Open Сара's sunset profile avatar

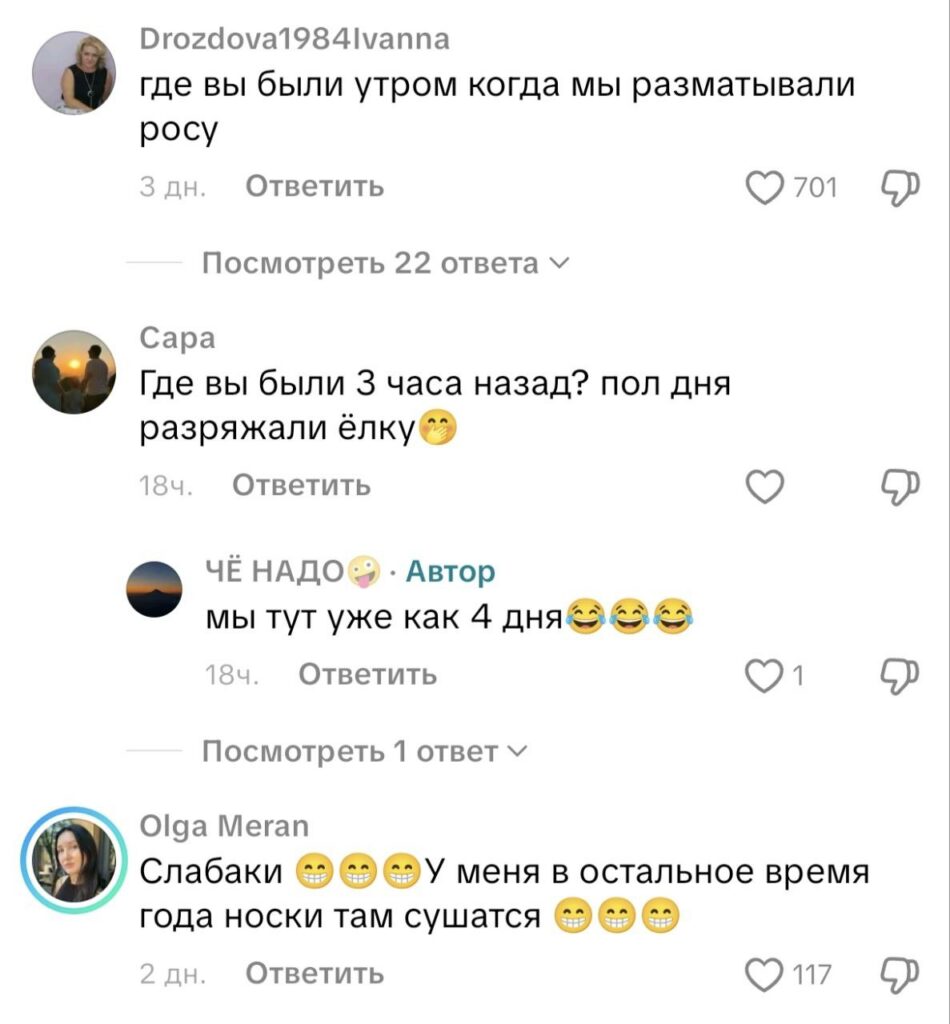pyautogui.click(x=74, y=372)
